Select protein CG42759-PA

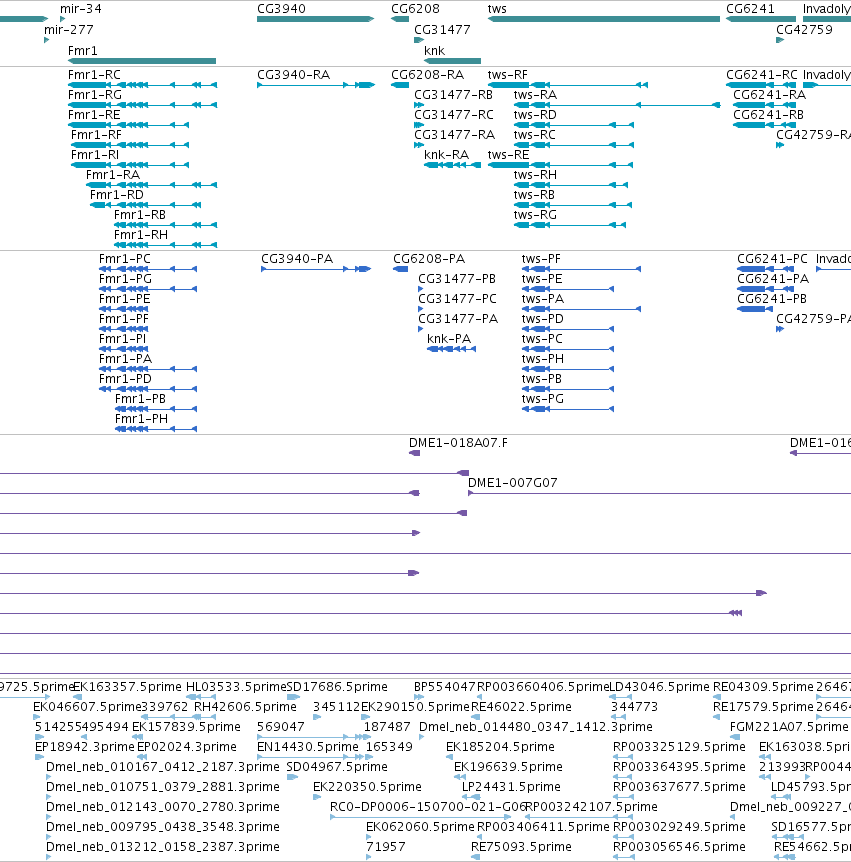click(780, 329)
